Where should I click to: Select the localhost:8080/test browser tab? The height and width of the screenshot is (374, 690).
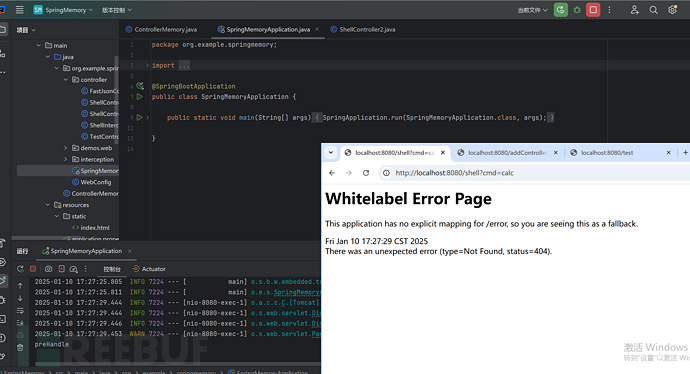point(607,153)
